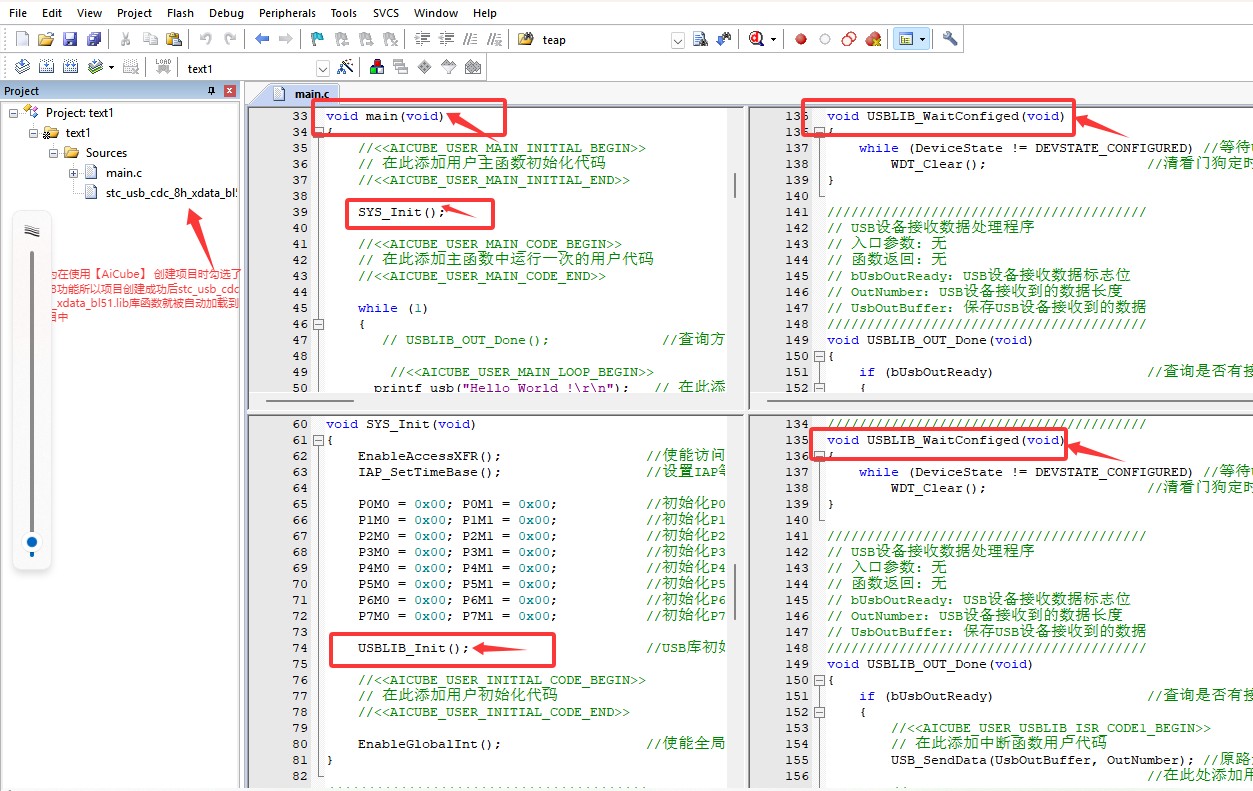Open the Manage Project Items colored blocks icon
The image size is (1253, 791).
[x=377, y=67]
